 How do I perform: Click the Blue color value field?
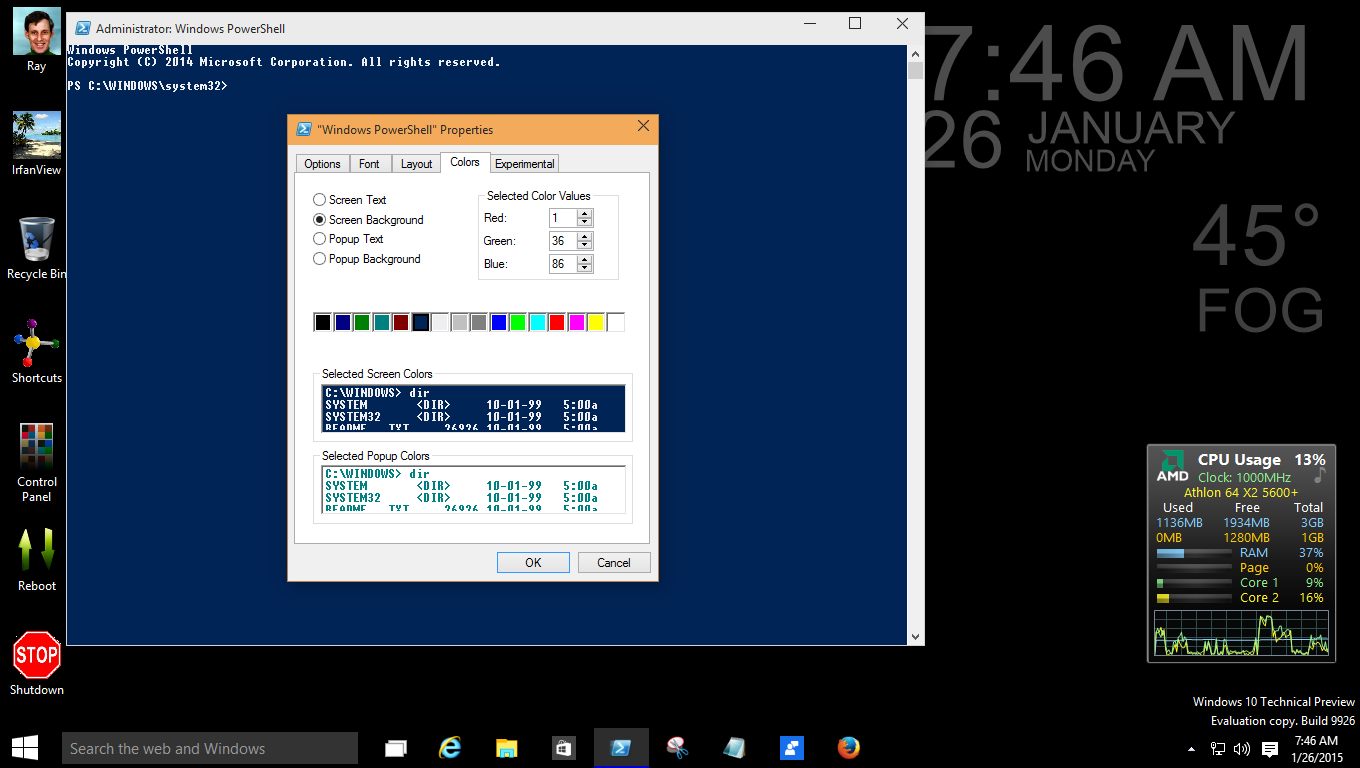tap(563, 264)
